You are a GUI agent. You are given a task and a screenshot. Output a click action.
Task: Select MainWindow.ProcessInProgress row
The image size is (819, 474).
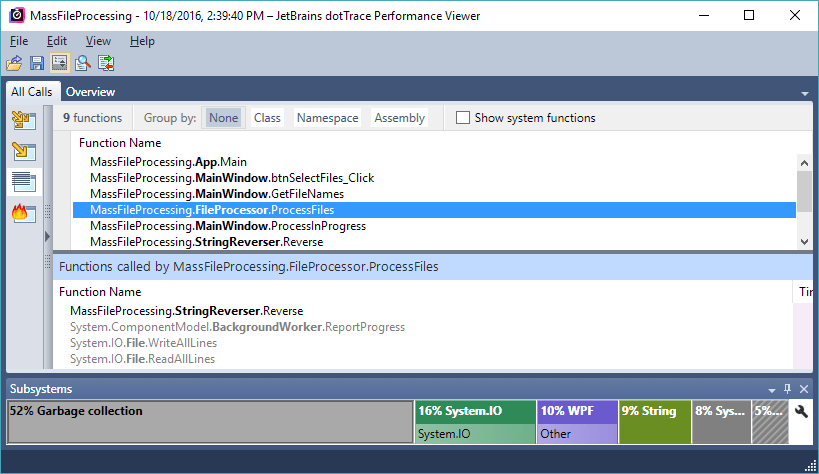[434, 226]
